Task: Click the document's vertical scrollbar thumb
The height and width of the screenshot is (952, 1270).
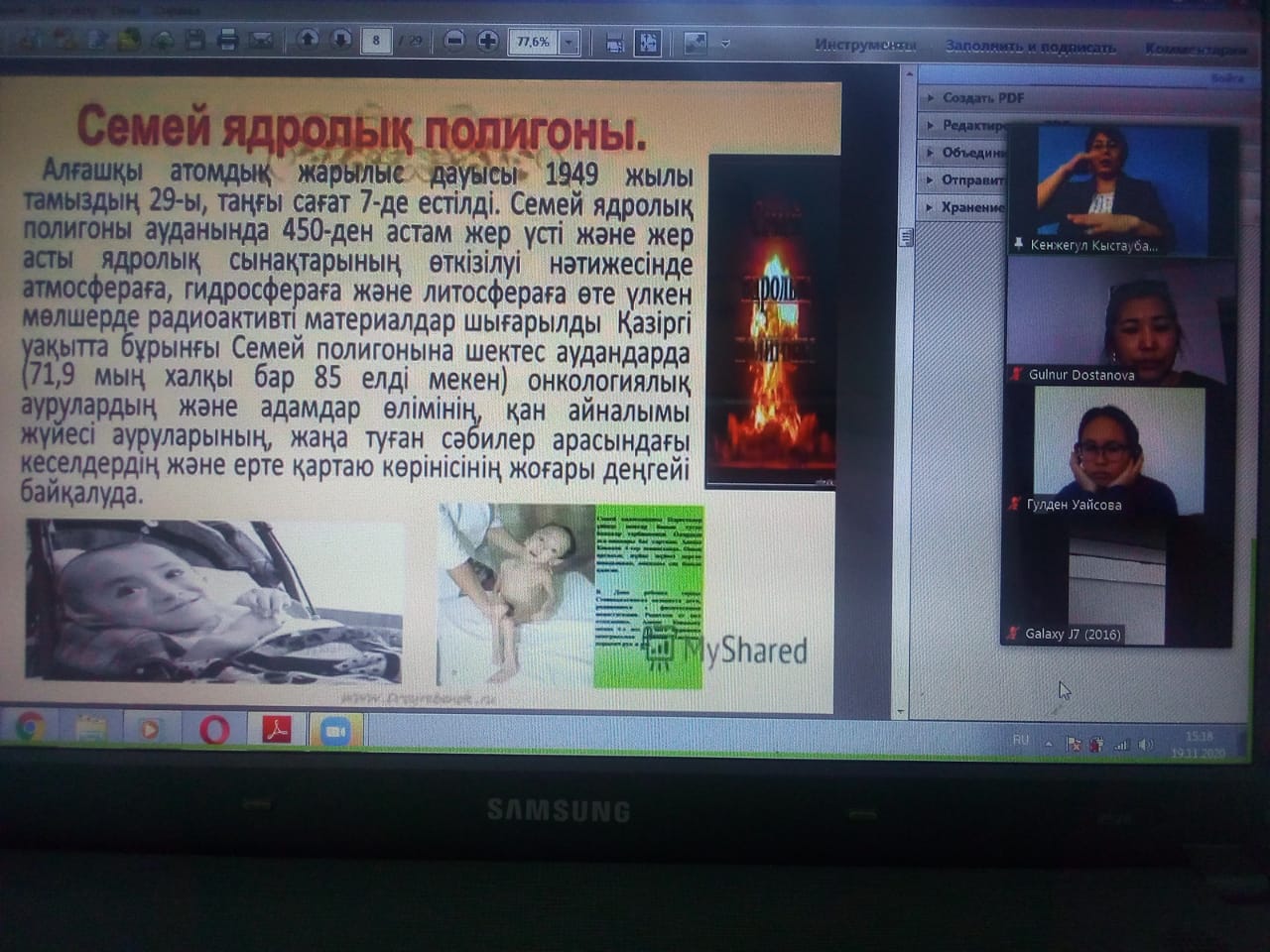Action: pos(905,237)
